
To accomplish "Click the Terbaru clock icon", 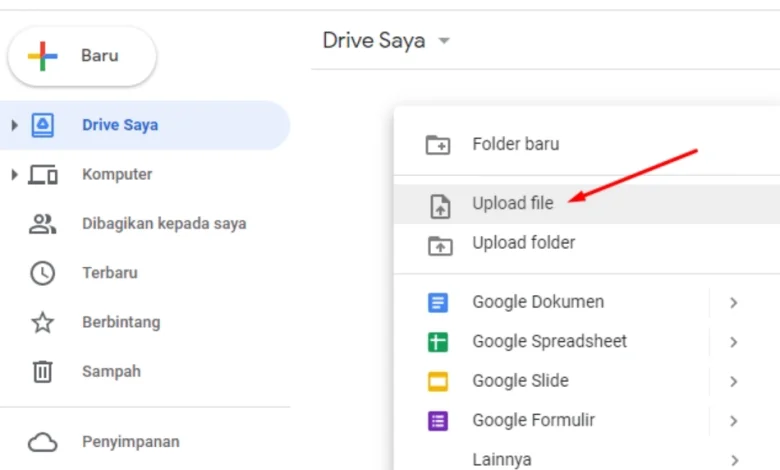I will pos(43,273).
